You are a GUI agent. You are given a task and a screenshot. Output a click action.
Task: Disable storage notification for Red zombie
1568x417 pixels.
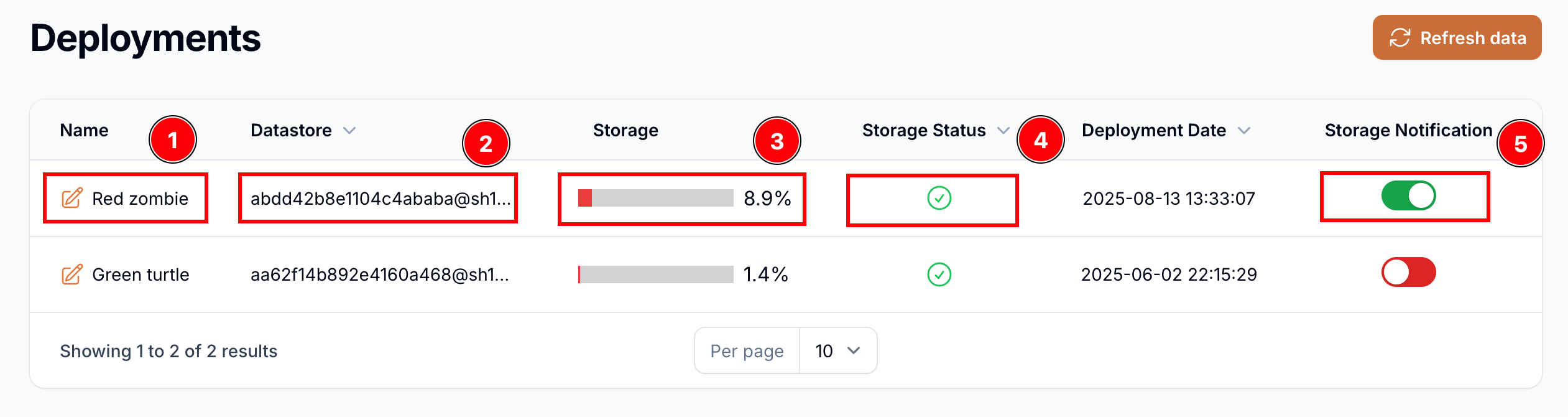(x=1408, y=196)
